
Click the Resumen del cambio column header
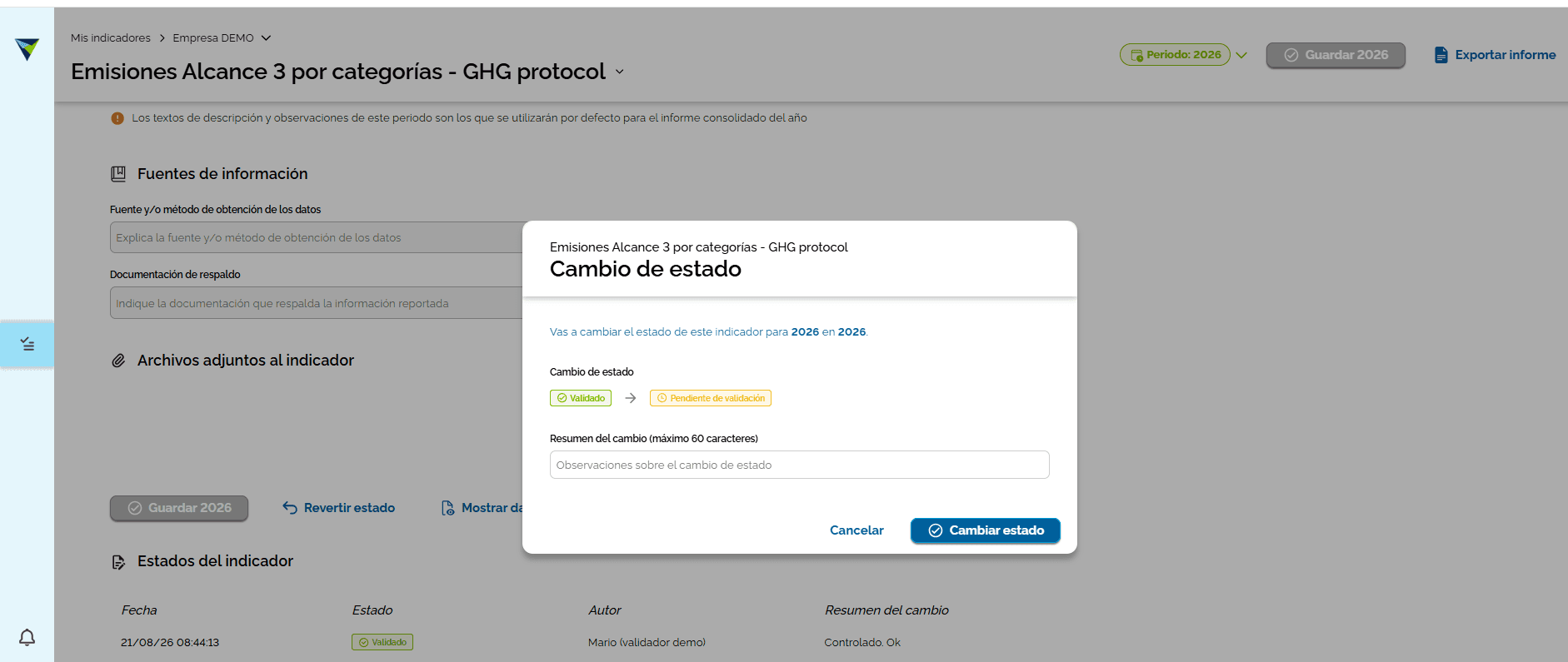[x=886, y=610]
